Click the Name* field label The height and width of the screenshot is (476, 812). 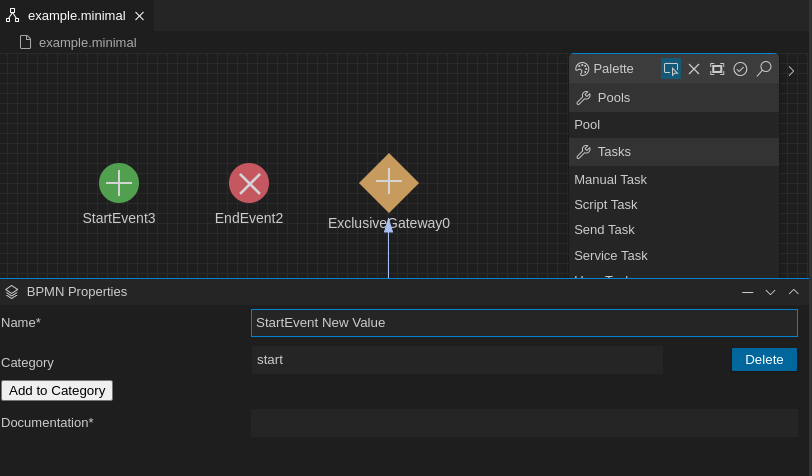click(x=21, y=323)
